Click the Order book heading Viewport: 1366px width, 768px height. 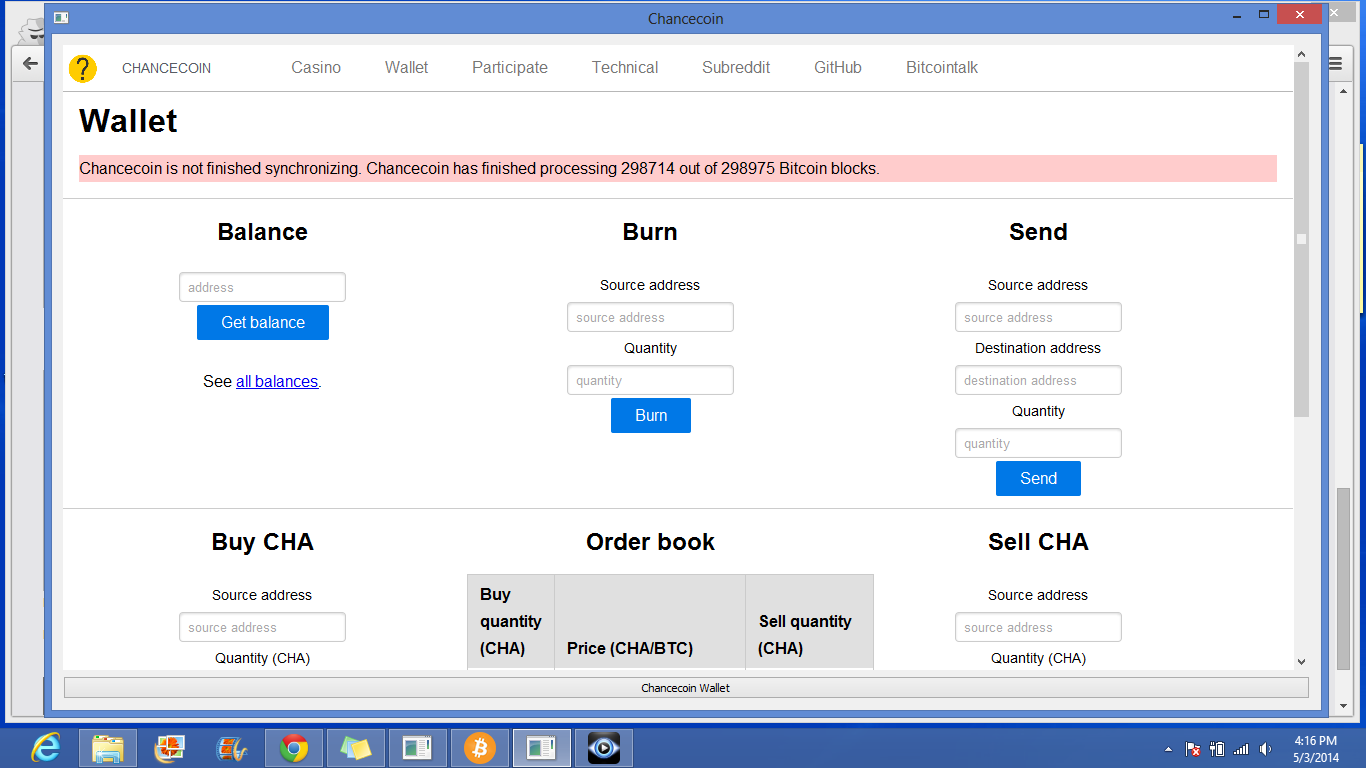650,542
